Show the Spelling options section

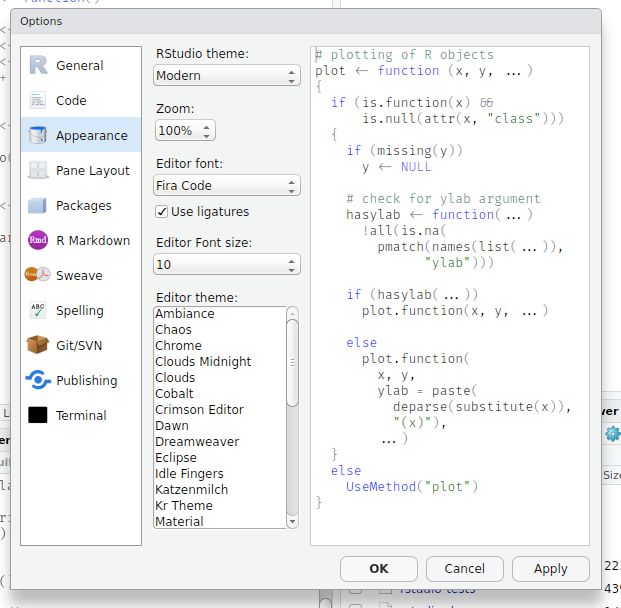point(81,310)
